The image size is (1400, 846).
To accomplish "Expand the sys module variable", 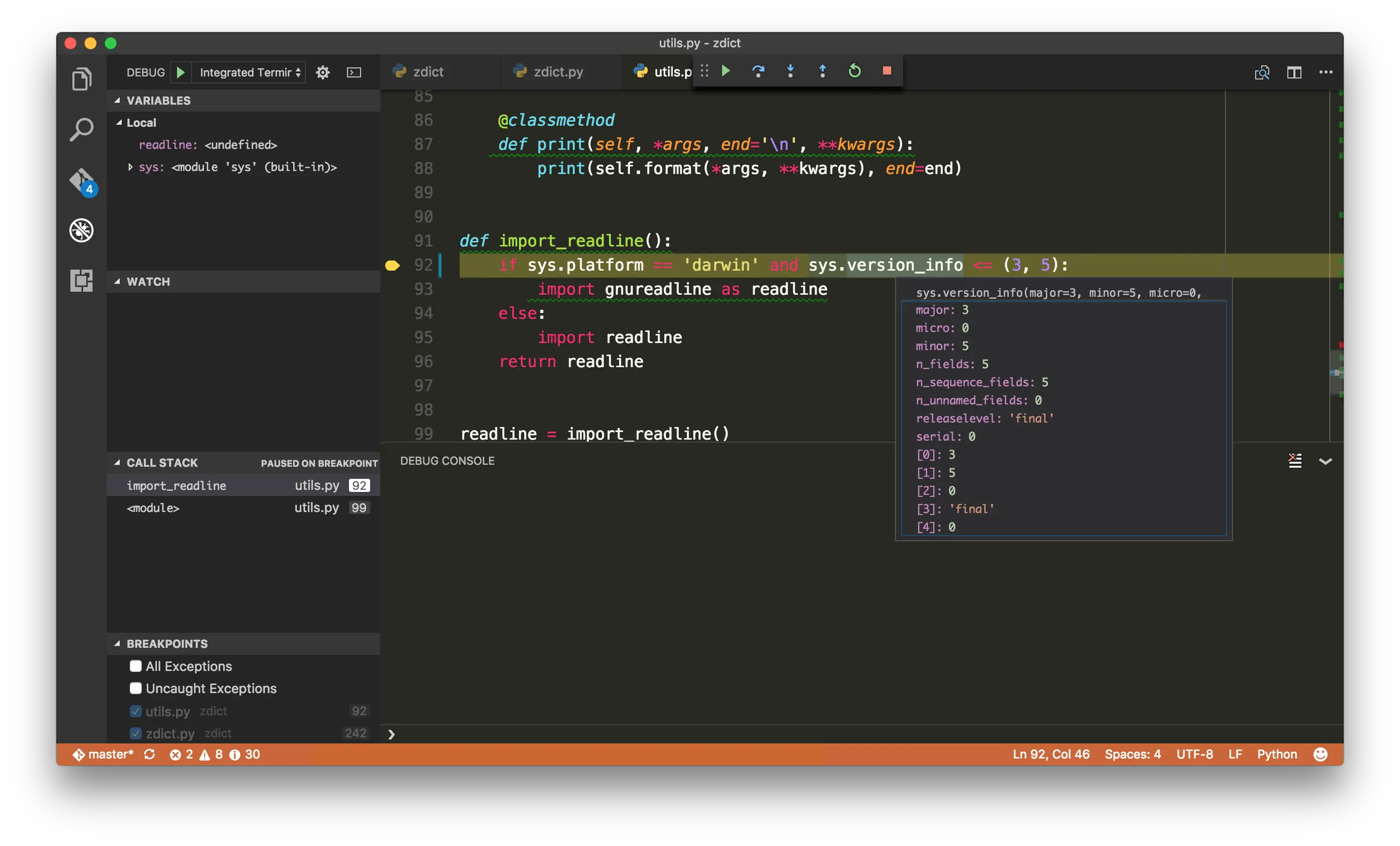I will point(130,167).
